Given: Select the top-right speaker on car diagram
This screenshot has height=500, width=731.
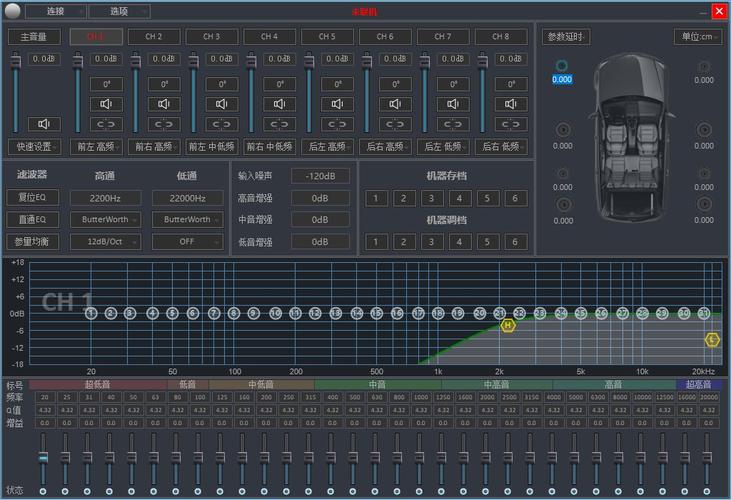Looking at the screenshot, I should [703, 67].
